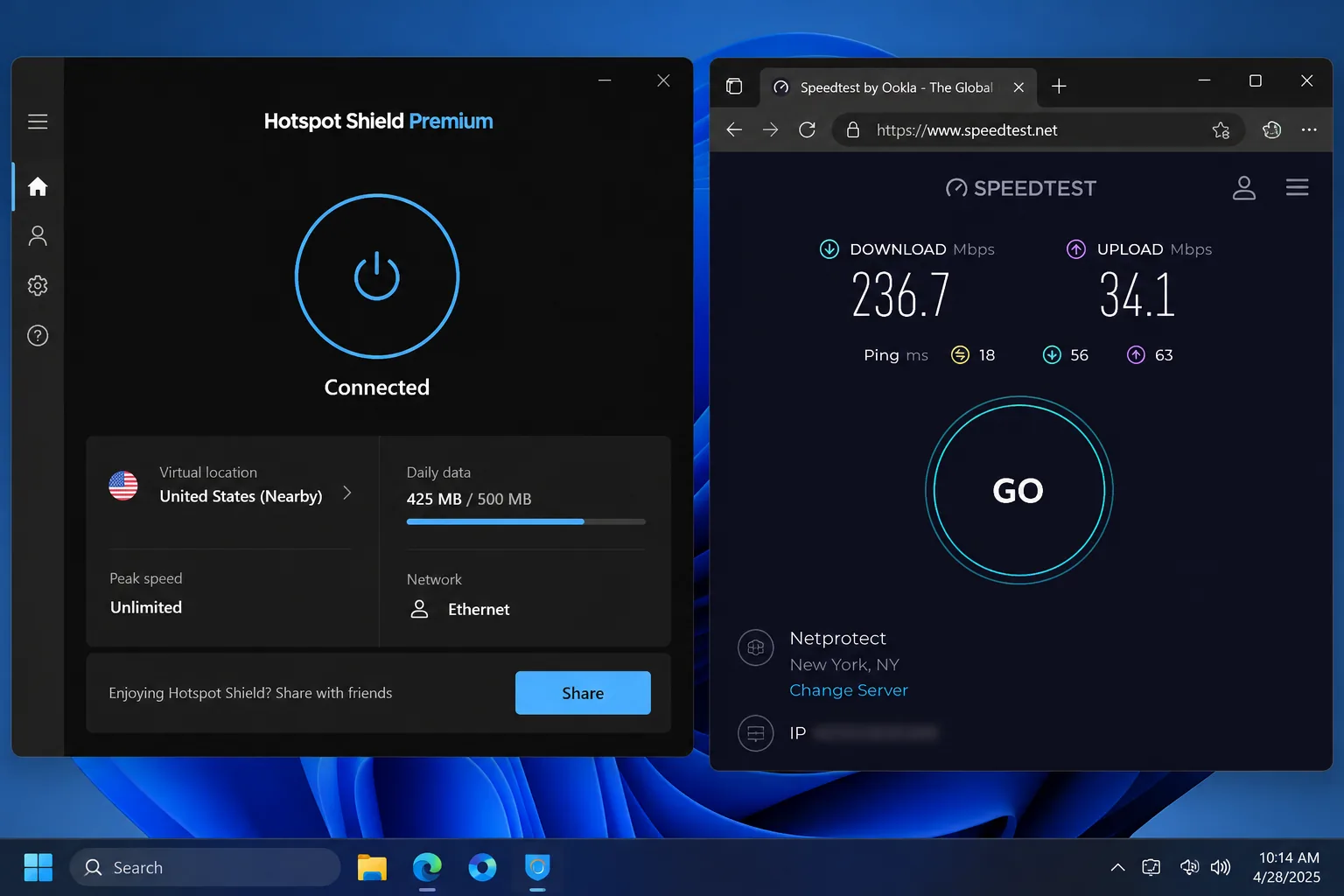Image resolution: width=1344 pixels, height=896 pixels.
Task: Click the Share button
Action: 583,693
